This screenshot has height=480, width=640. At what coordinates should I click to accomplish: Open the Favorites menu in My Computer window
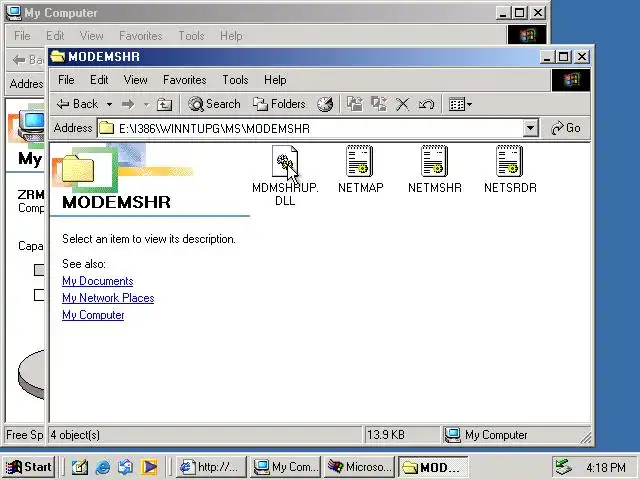click(x=140, y=36)
